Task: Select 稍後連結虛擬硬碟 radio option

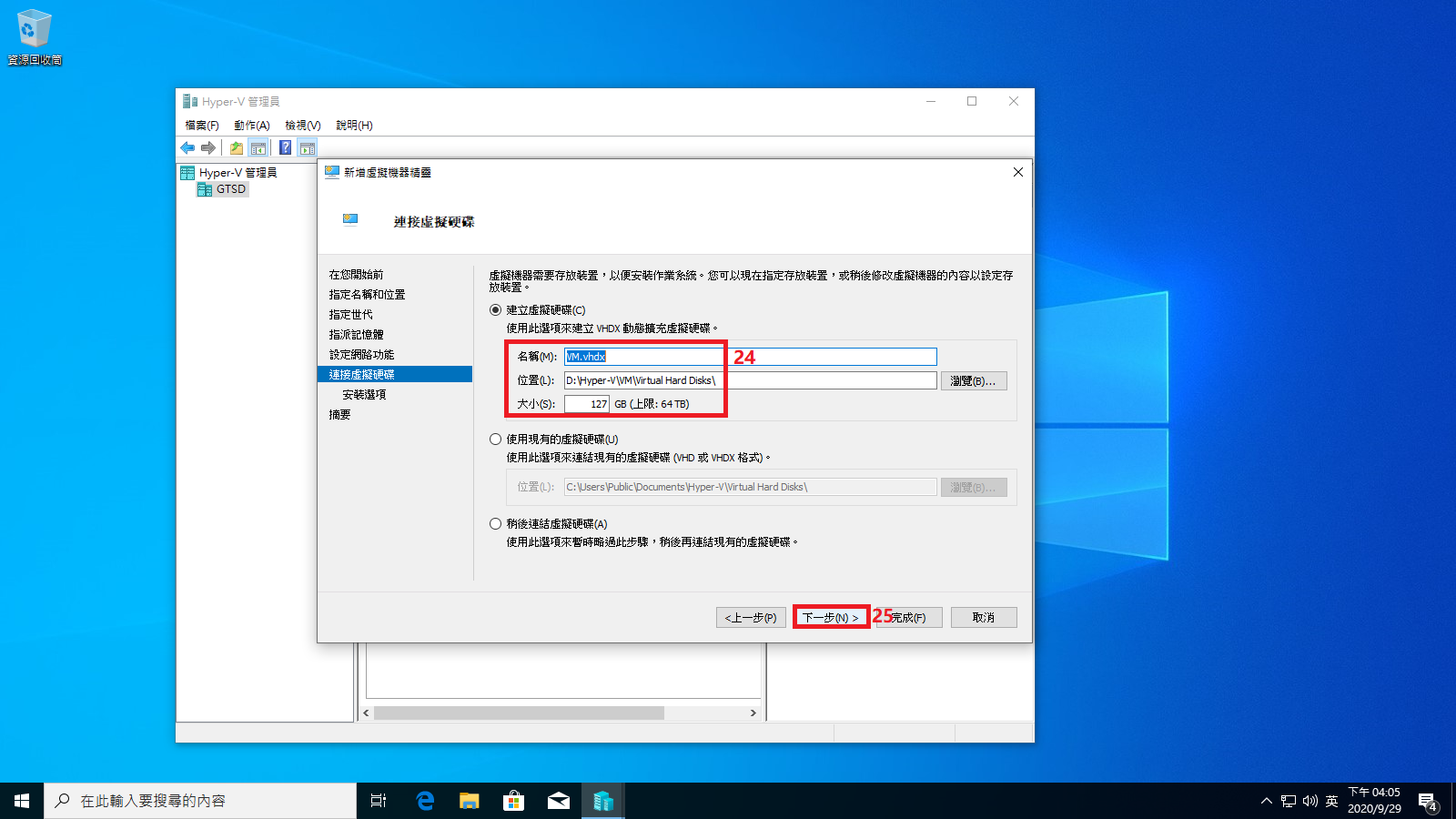Action: (x=496, y=524)
